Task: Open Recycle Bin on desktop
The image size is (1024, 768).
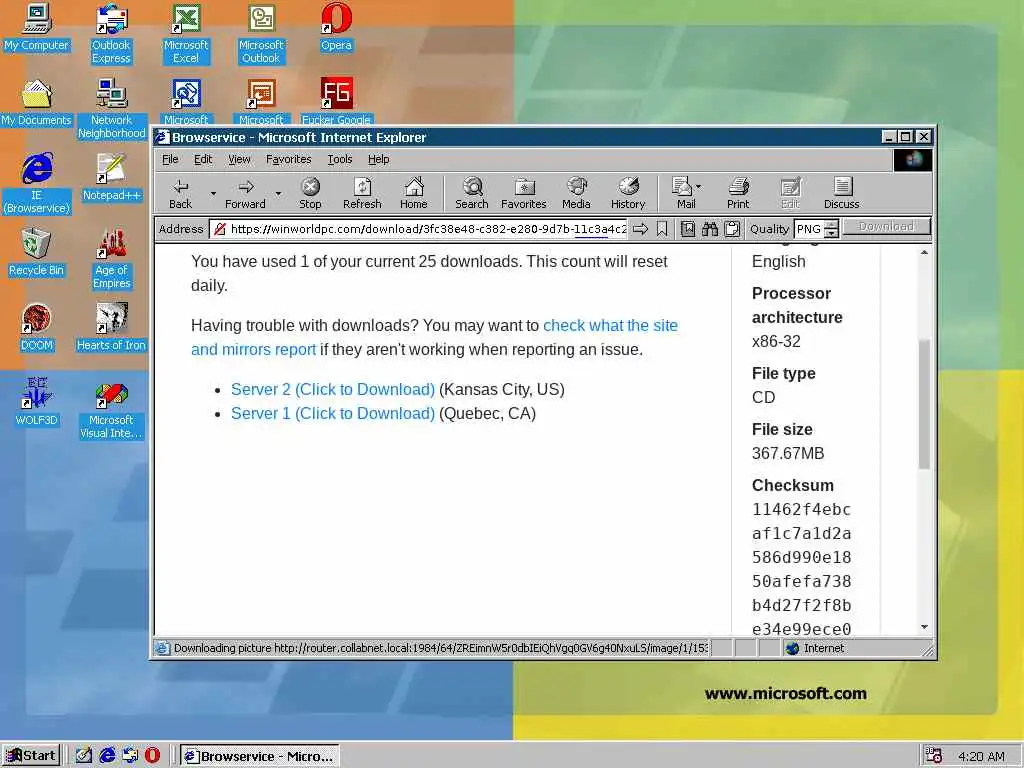Action: point(37,253)
